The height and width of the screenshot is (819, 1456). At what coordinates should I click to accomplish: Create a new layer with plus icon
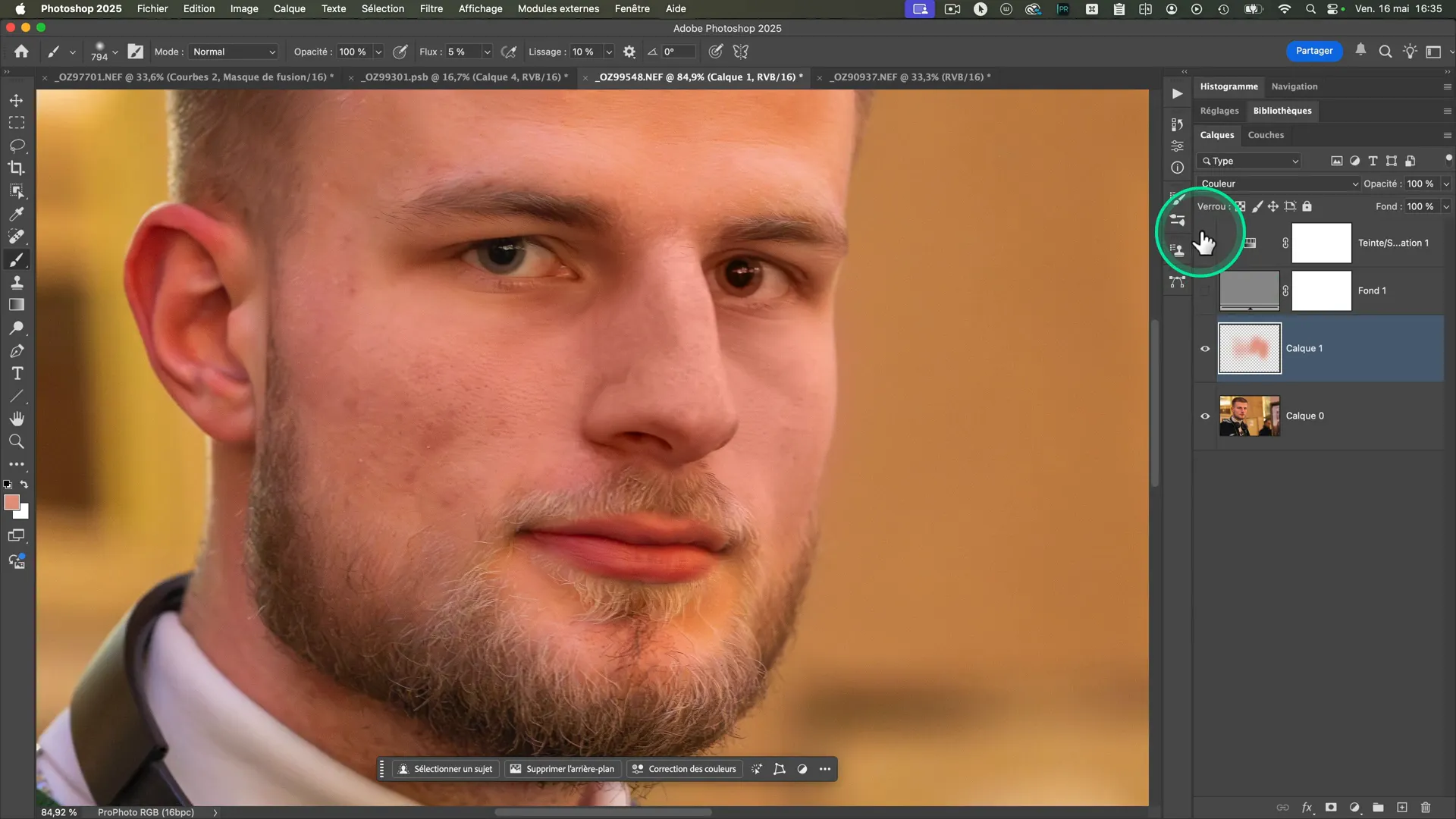(1402, 808)
